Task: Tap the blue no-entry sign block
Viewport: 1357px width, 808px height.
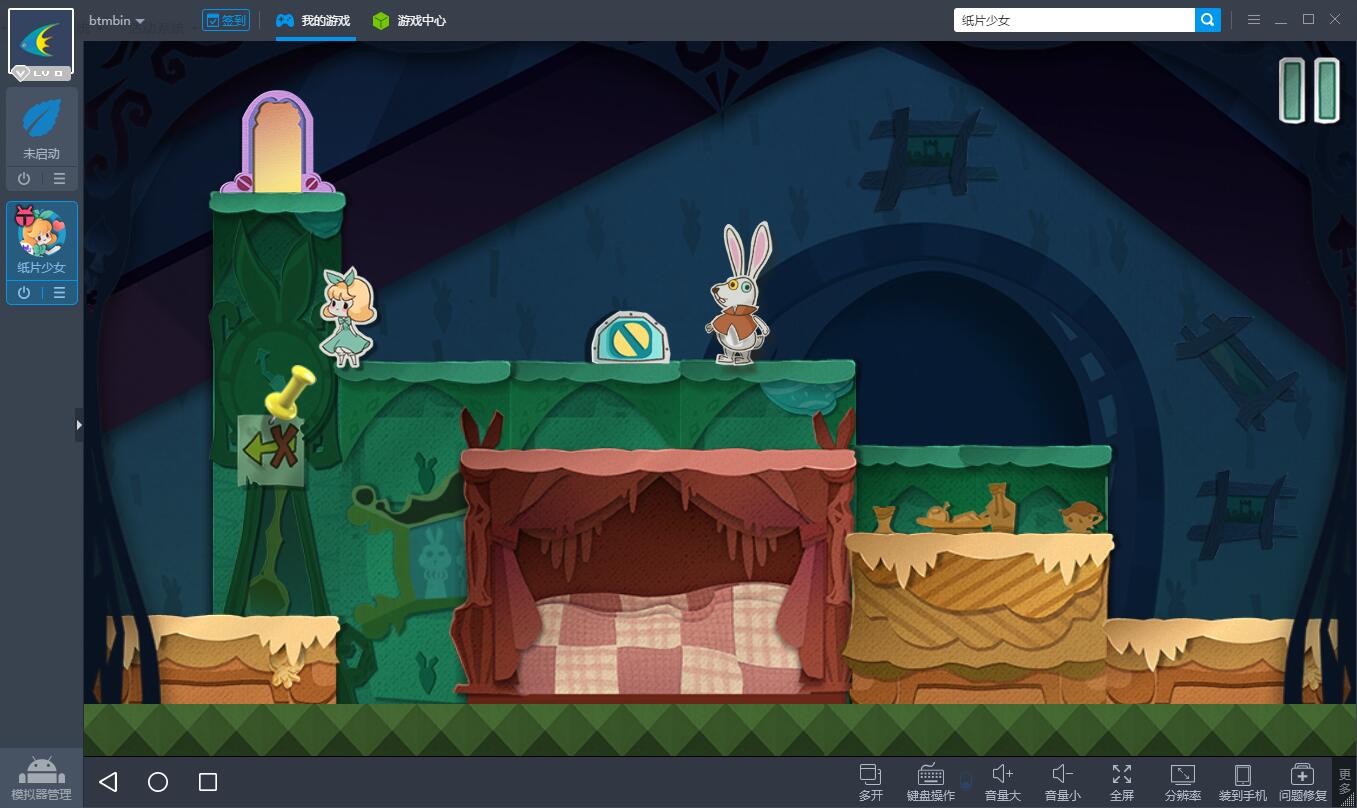Action: [x=631, y=337]
